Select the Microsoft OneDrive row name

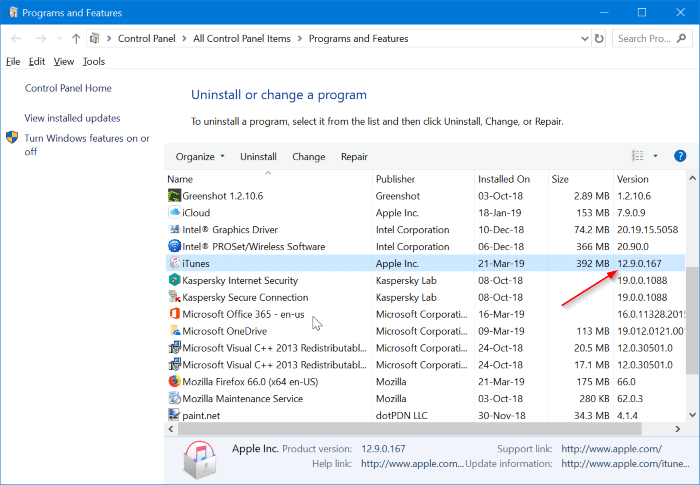click(x=225, y=331)
